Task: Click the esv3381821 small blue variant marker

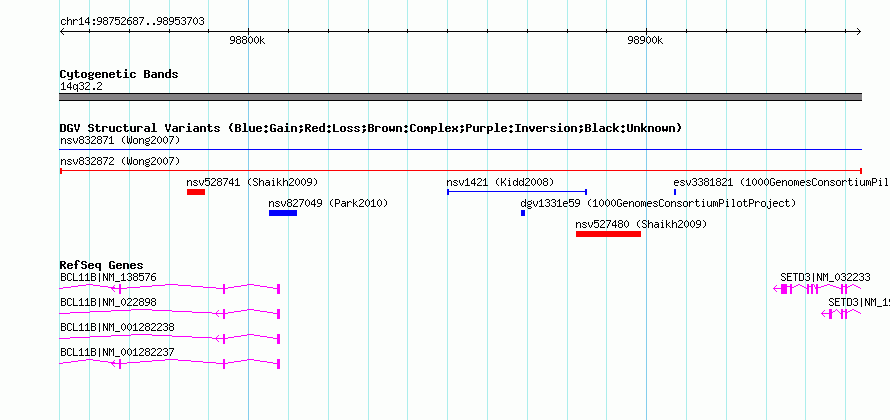Action: pyautogui.click(x=675, y=192)
